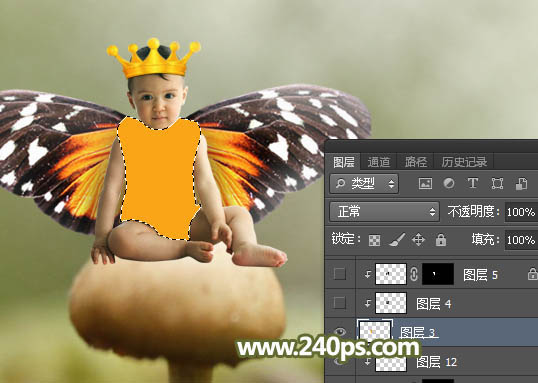Viewport: 538px width, 383px height.
Task: Select the layer named 图层 4
Action: point(433,303)
